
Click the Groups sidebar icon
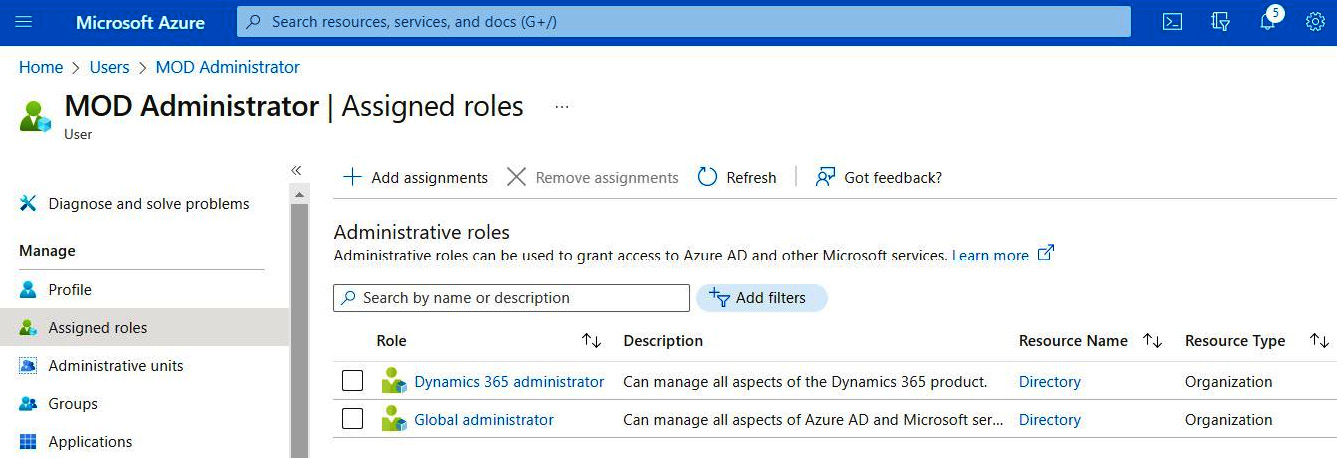28,404
